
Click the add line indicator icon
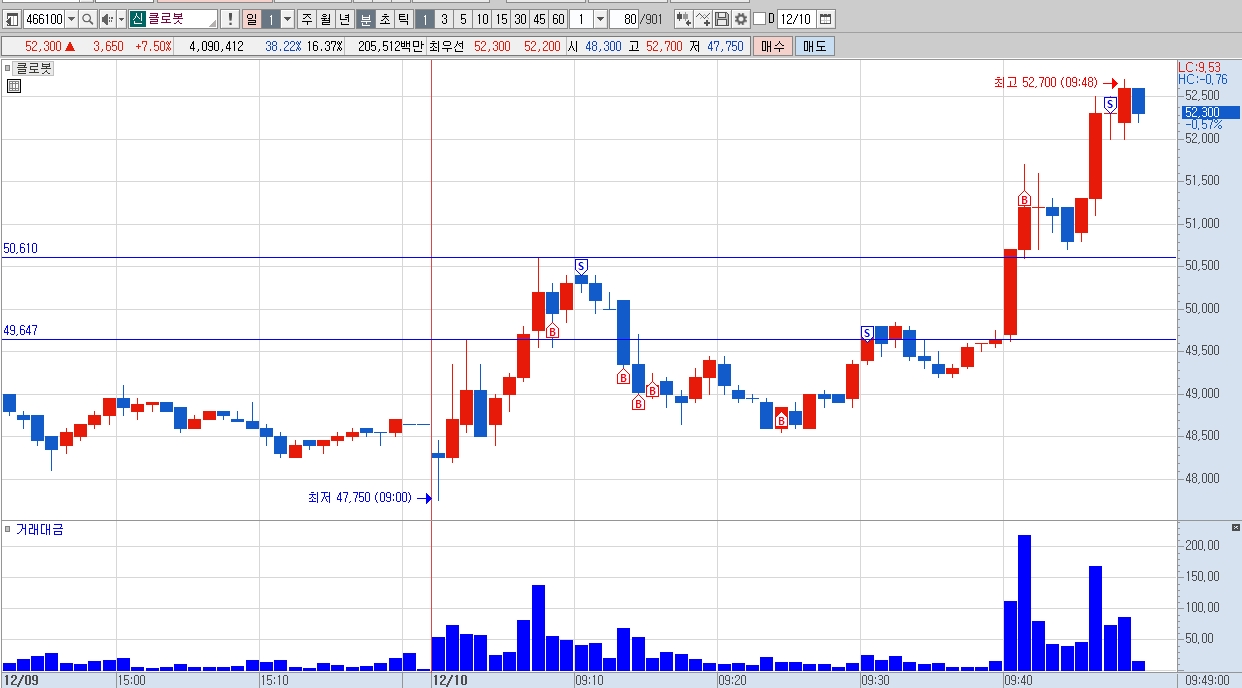tap(702, 19)
